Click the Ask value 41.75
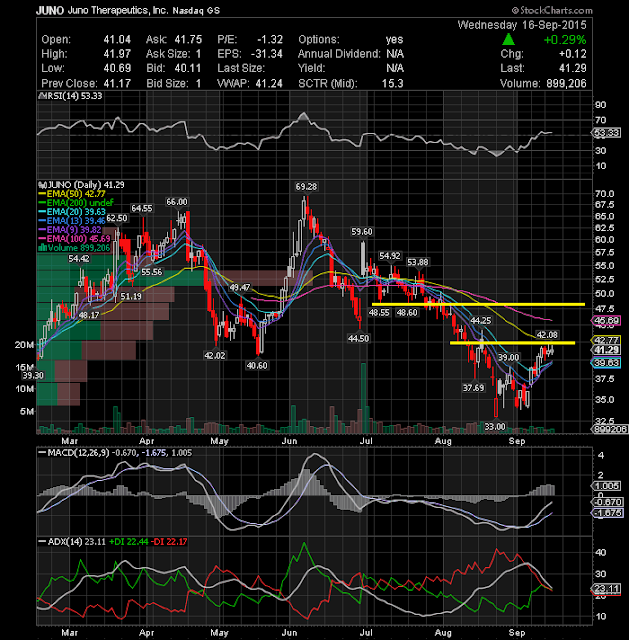Screen dimensions: 629x640 tap(188, 40)
